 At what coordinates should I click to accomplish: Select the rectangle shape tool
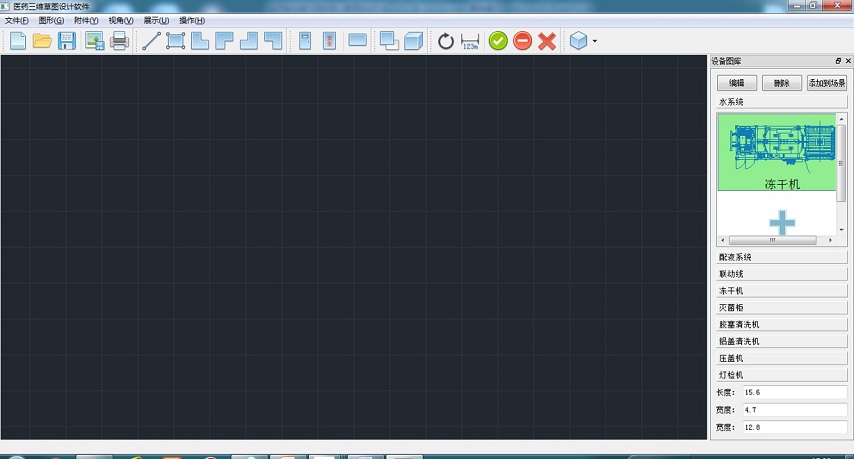pos(176,41)
